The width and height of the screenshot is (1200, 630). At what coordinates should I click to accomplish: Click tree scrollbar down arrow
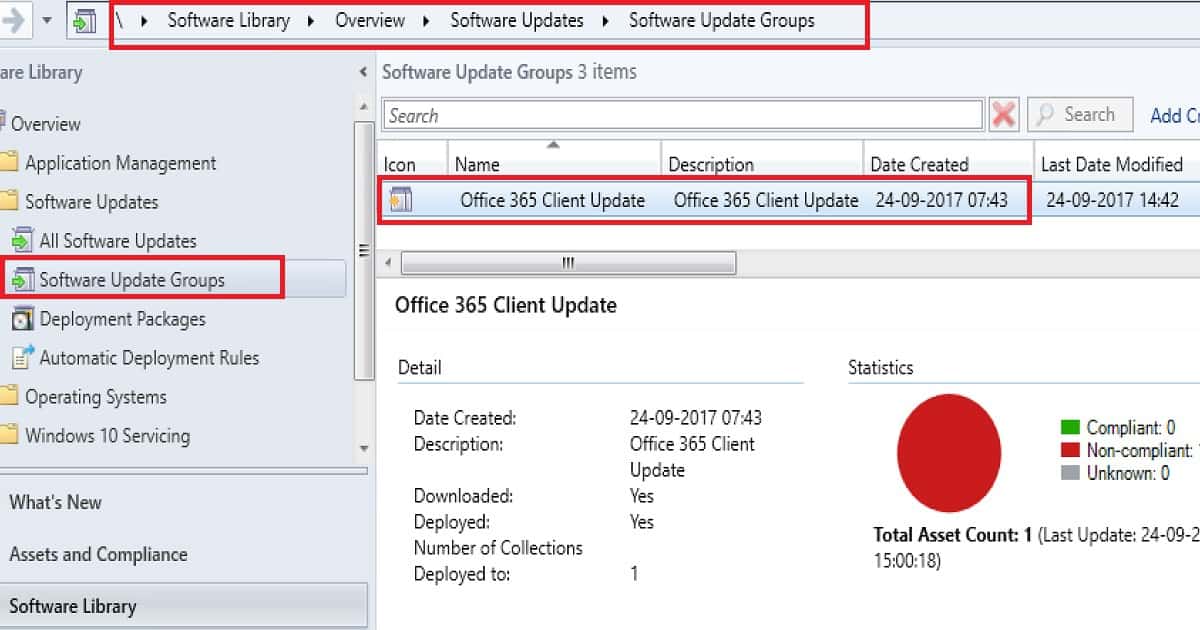click(364, 449)
